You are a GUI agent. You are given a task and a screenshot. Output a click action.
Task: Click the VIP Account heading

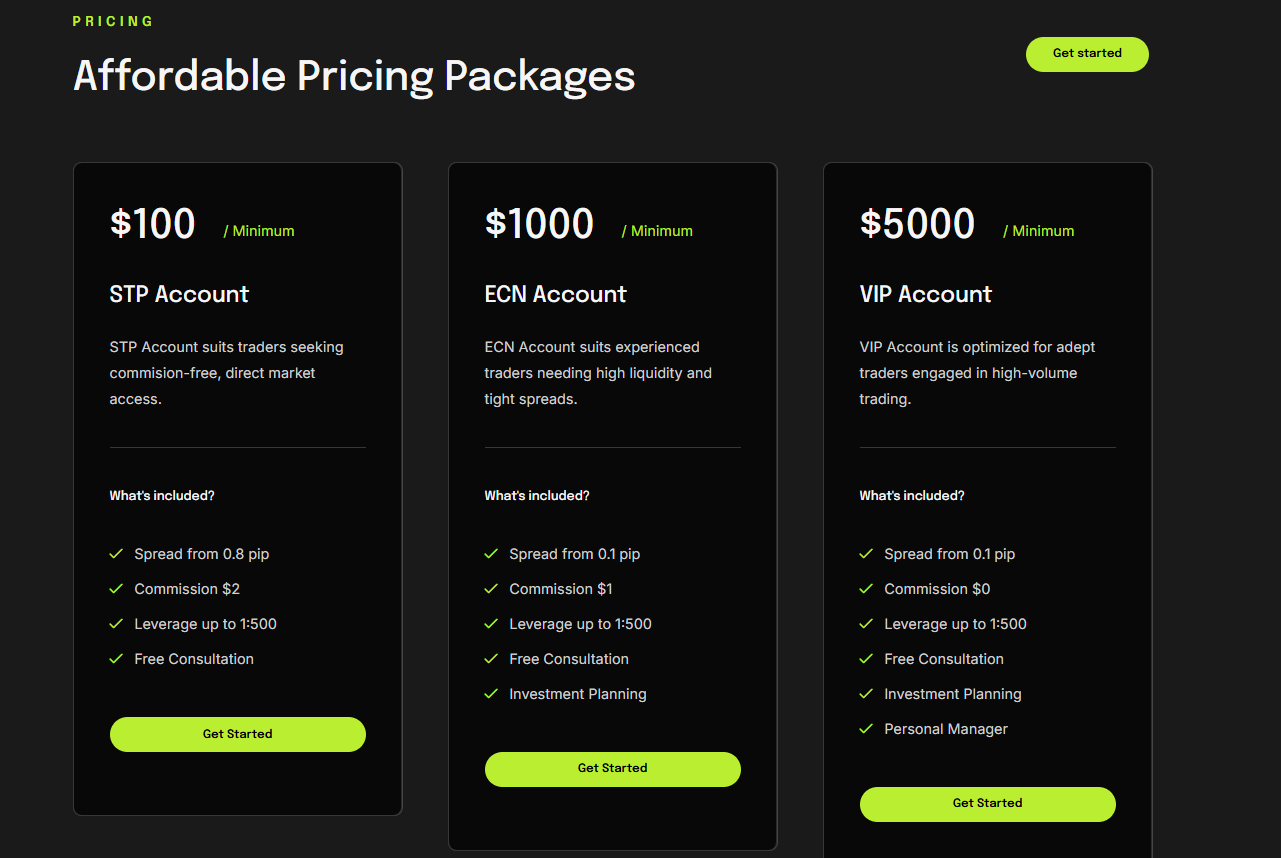[x=925, y=294]
